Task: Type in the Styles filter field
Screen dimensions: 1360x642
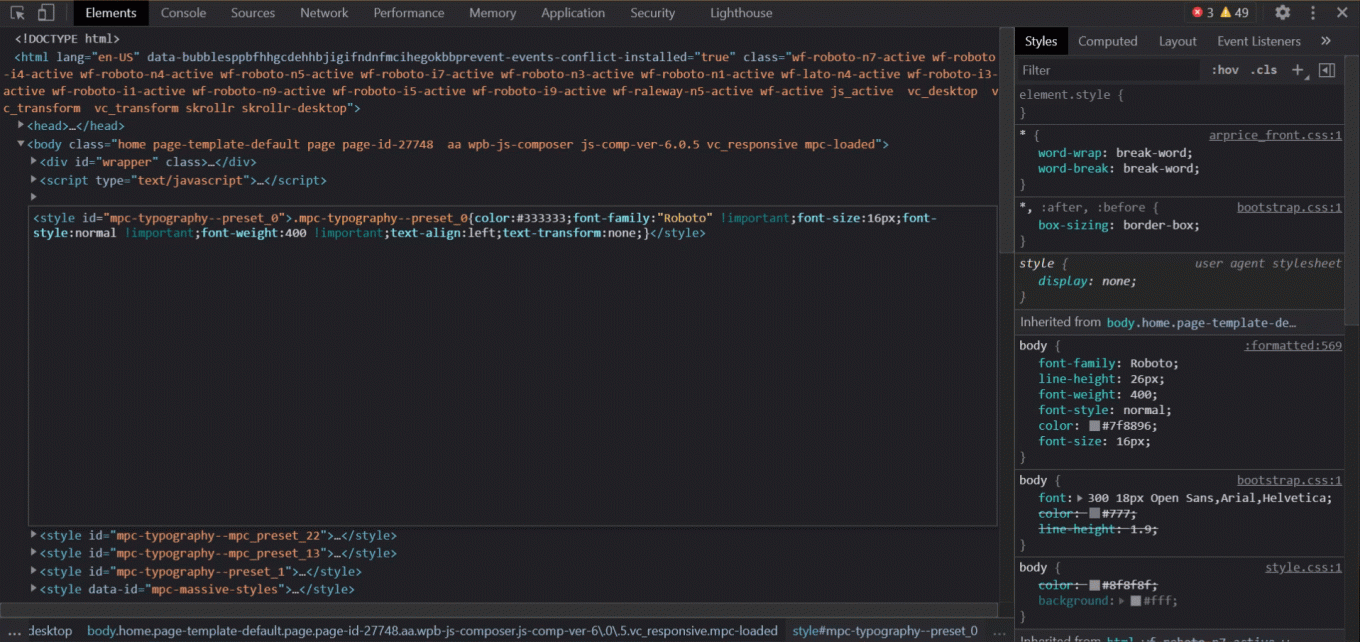Action: click(x=1105, y=69)
